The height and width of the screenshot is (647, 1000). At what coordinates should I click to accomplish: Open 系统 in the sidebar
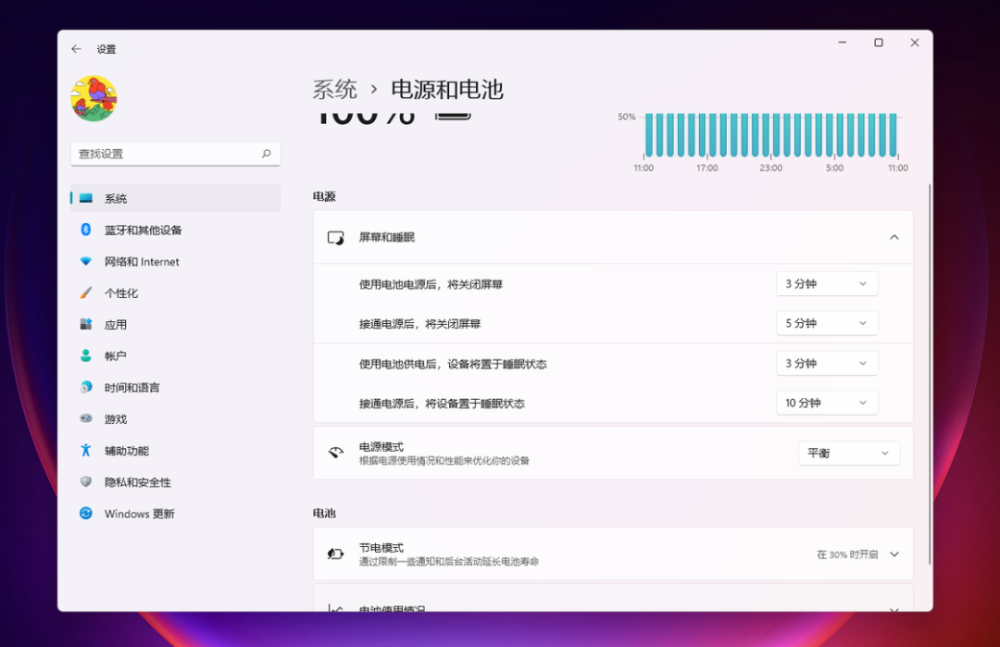pyautogui.click(x=176, y=198)
